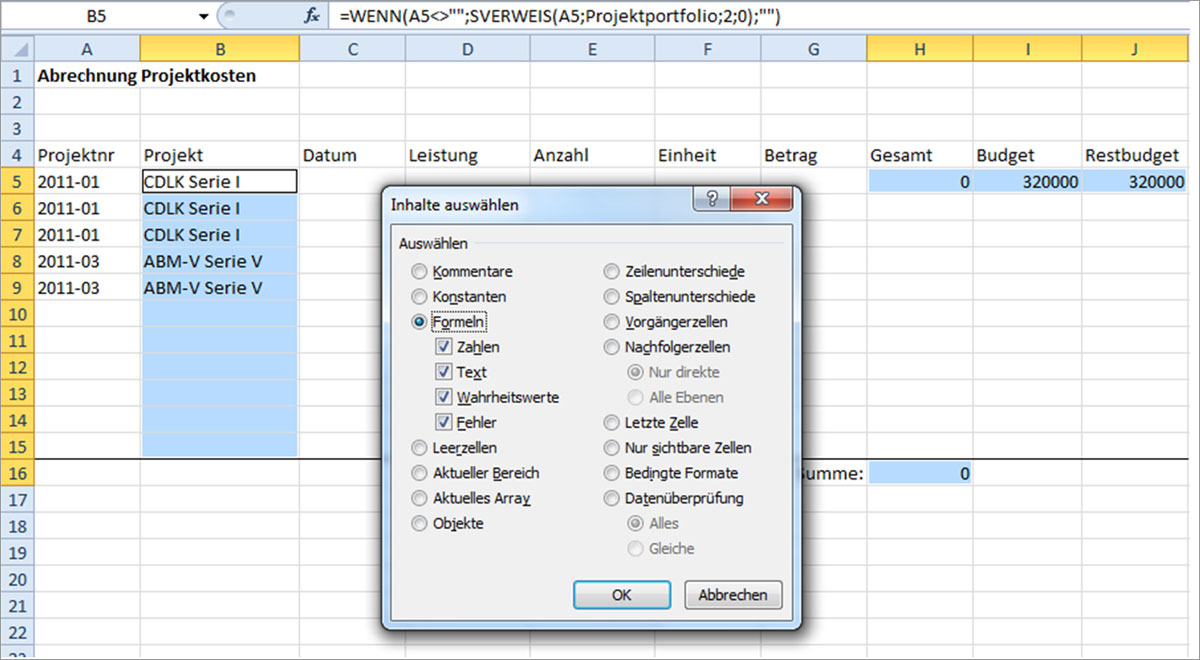Close the Inhalte auswählen dialog
1200x660 pixels.
(x=761, y=199)
